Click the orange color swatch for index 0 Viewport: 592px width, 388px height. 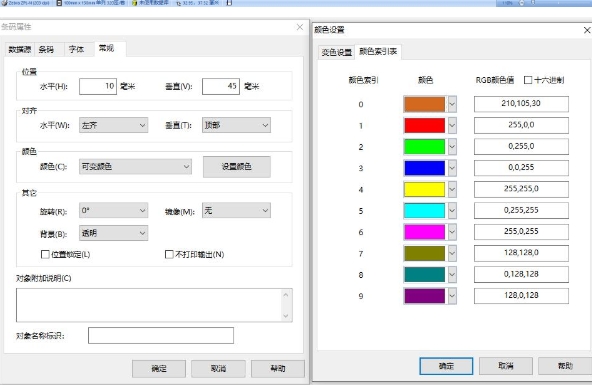(424, 104)
